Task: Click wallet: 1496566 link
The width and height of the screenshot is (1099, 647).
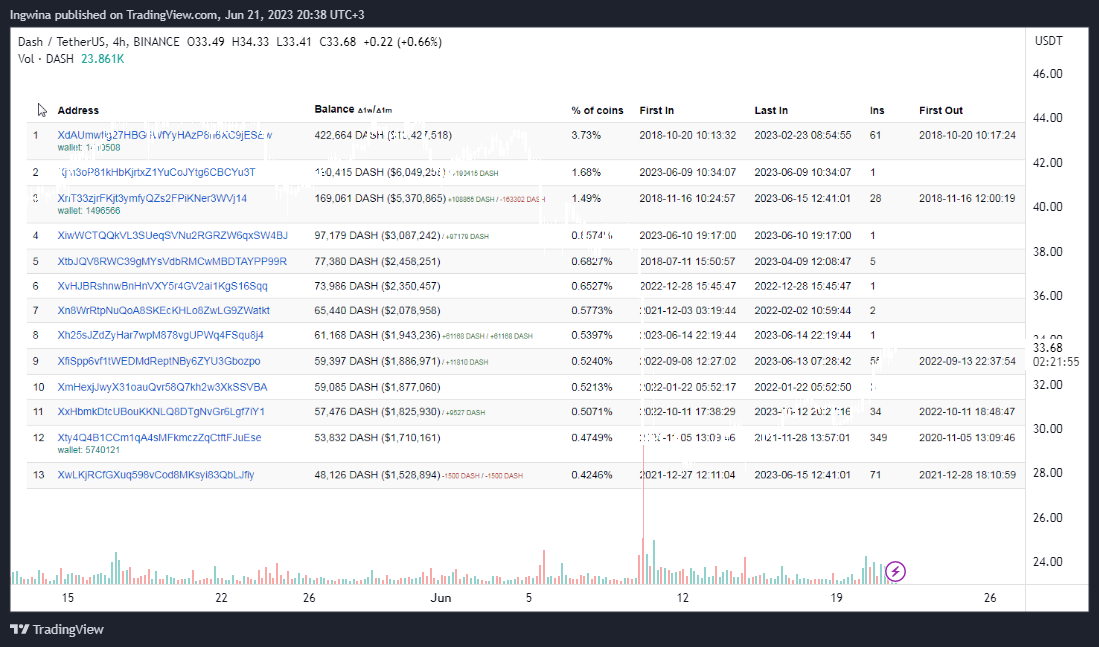Action: pos(89,210)
